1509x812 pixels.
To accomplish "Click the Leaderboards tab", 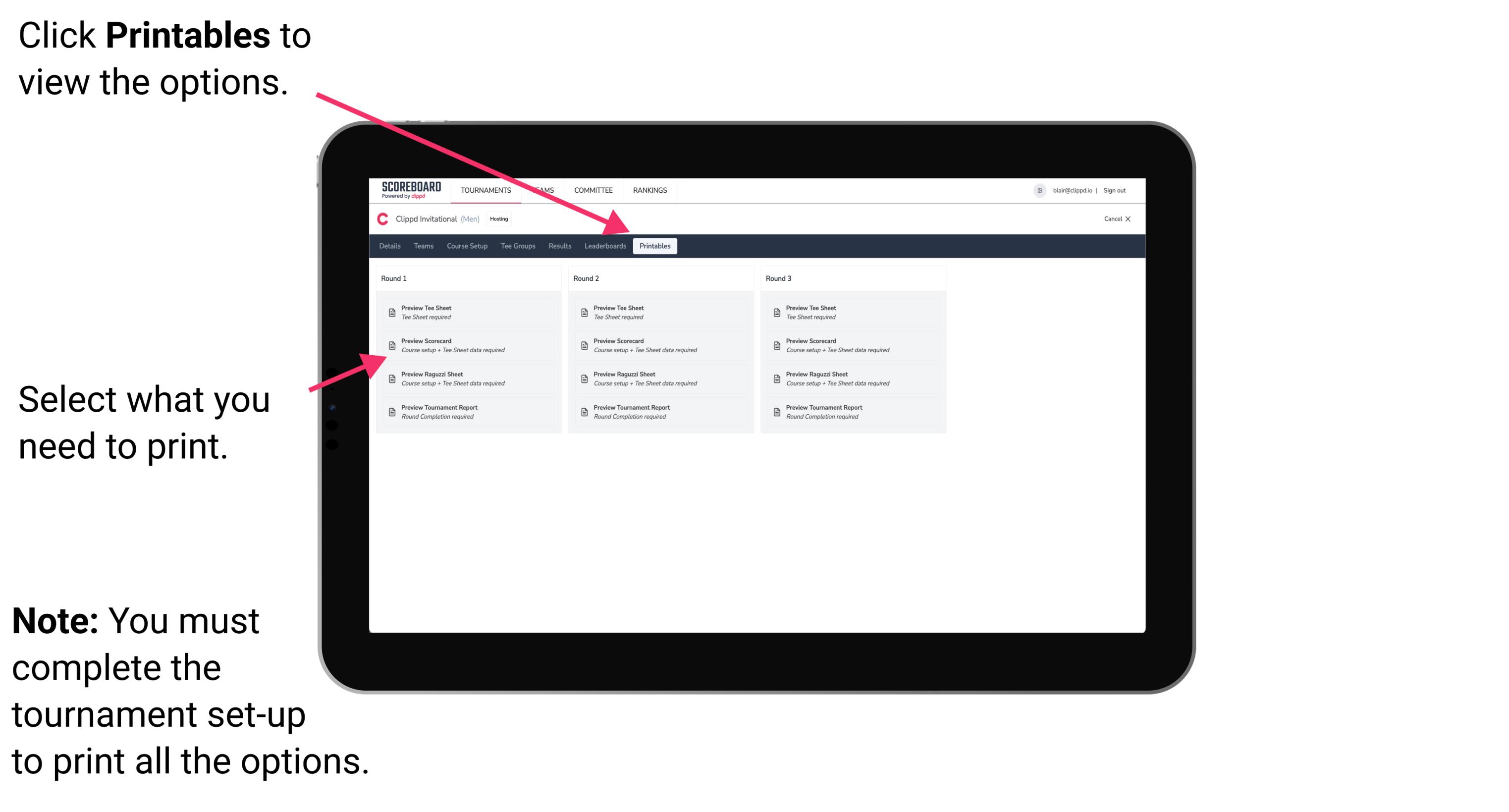I will 604,246.
